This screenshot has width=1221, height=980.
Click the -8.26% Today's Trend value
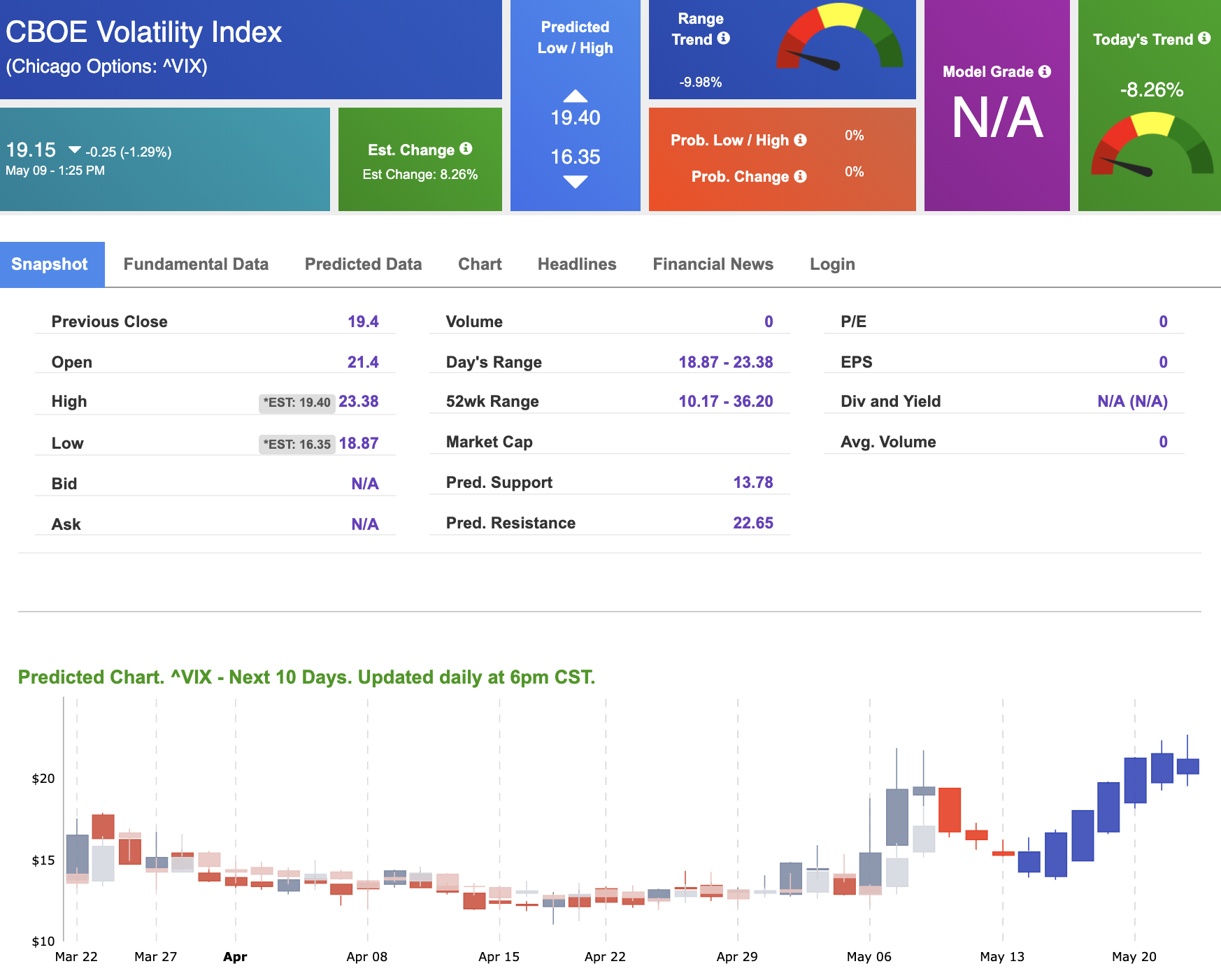pyautogui.click(x=1151, y=89)
